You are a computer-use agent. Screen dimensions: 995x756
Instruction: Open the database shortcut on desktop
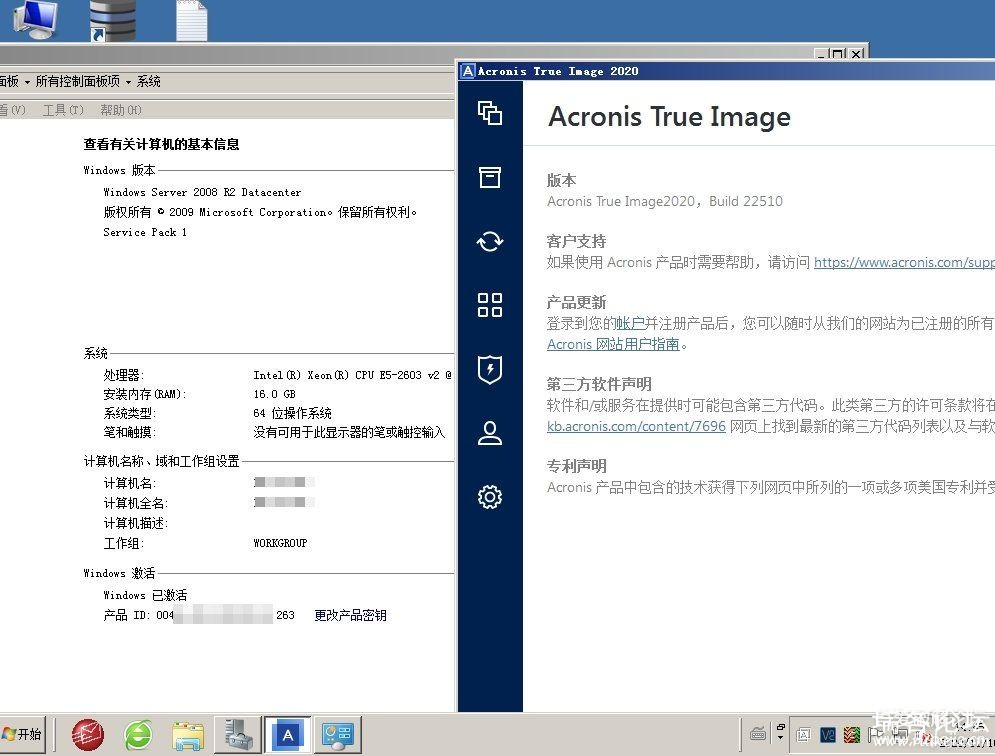(112, 20)
